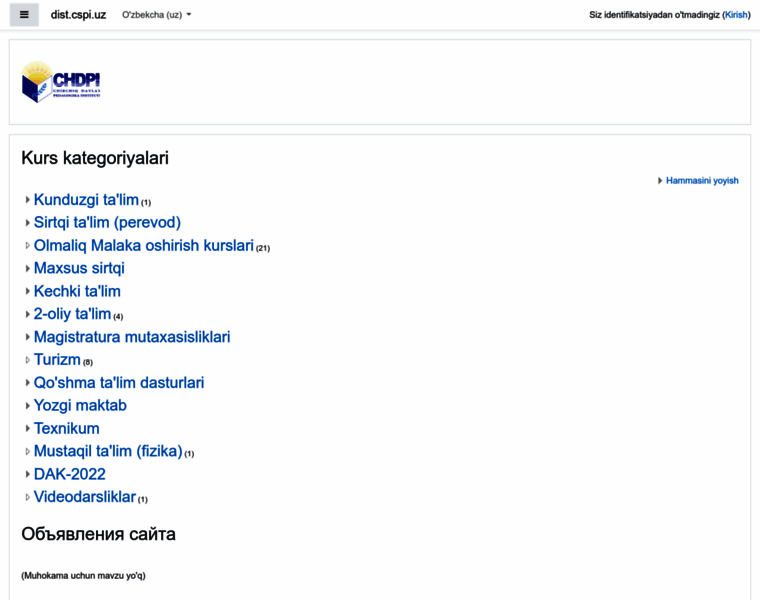Open the O'zbekcha (uz) language dropdown
Image resolution: width=760 pixels, height=600 pixels.
157,15
